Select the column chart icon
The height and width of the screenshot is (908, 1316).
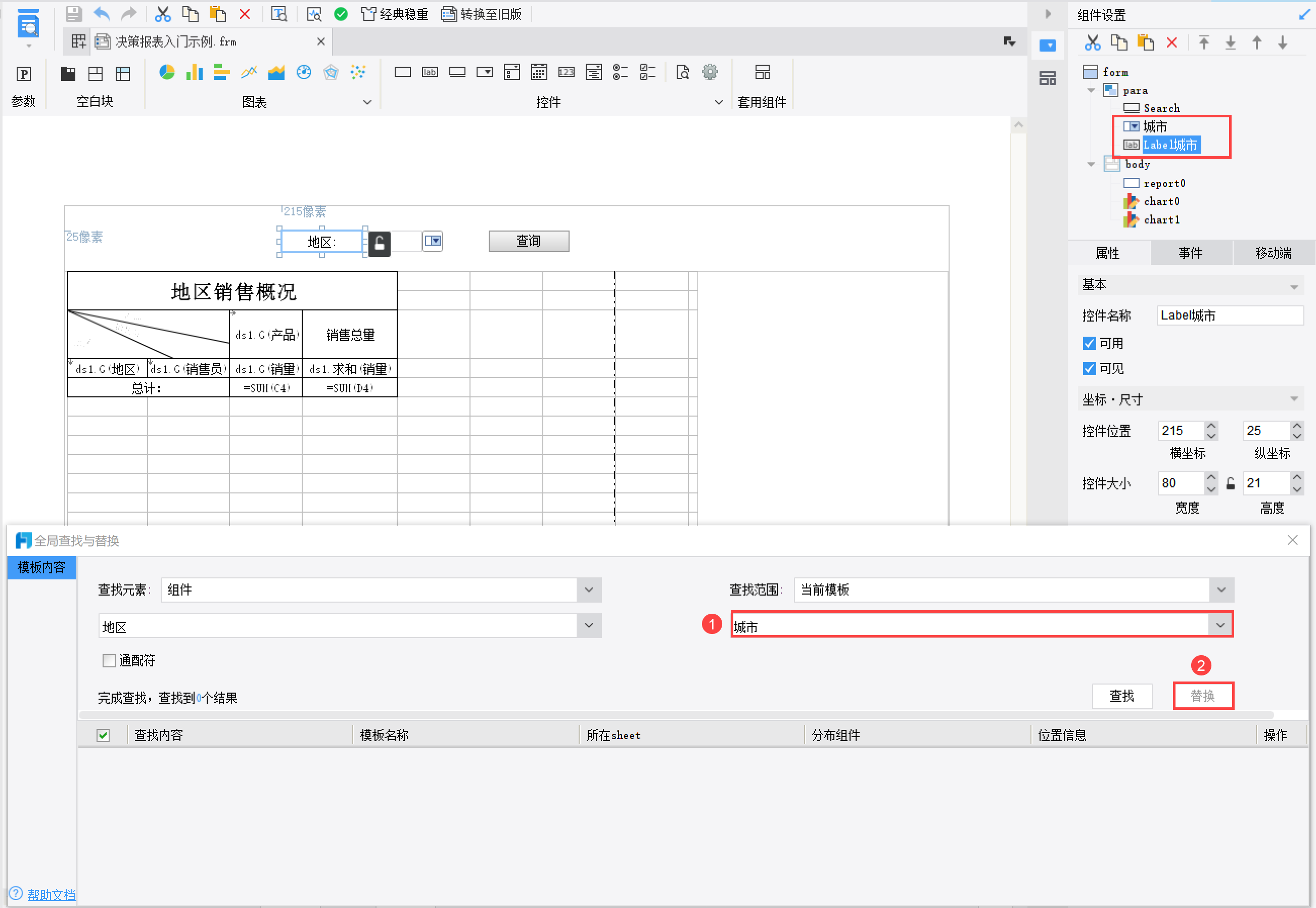click(x=194, y=72)
